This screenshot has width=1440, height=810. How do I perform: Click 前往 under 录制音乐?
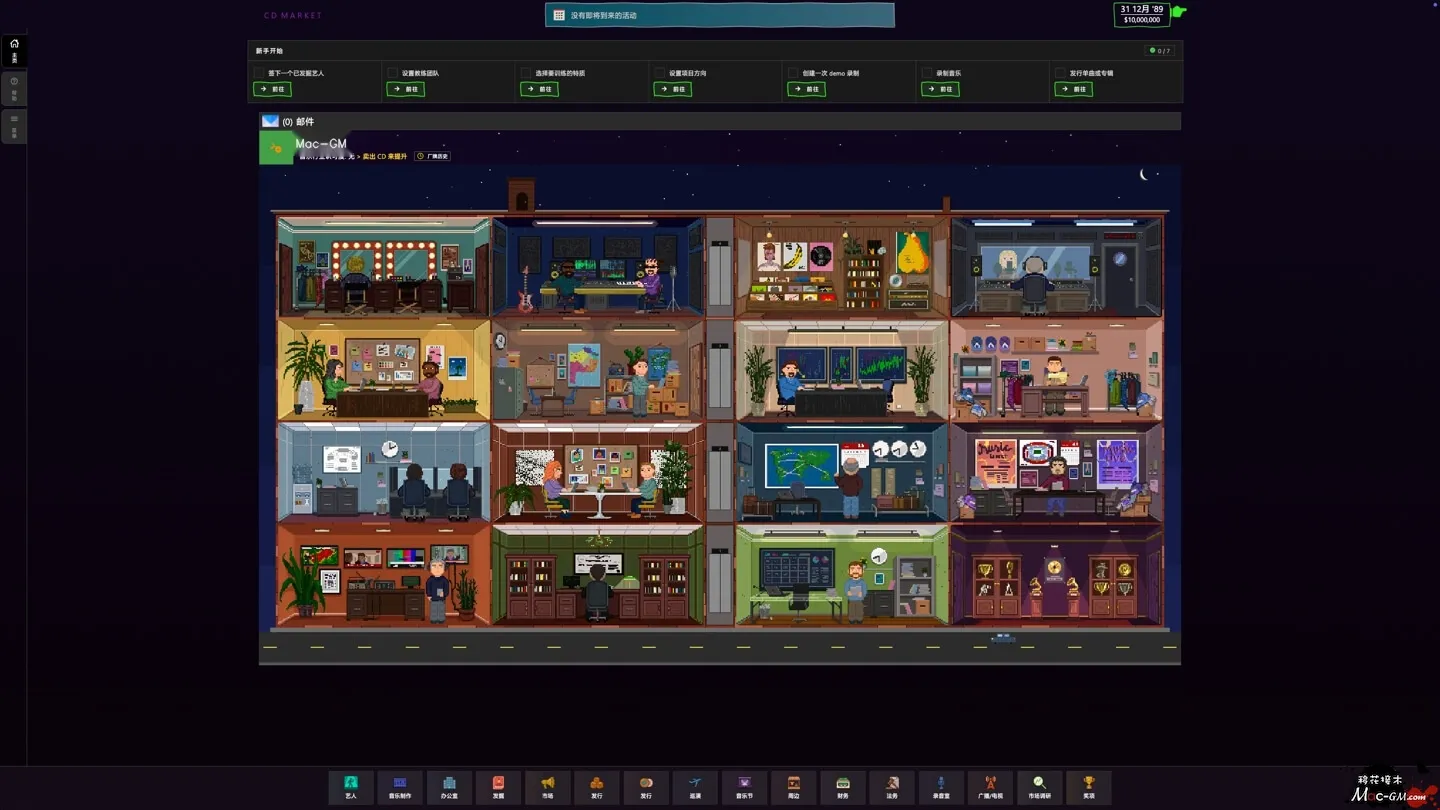coord(940,89)
